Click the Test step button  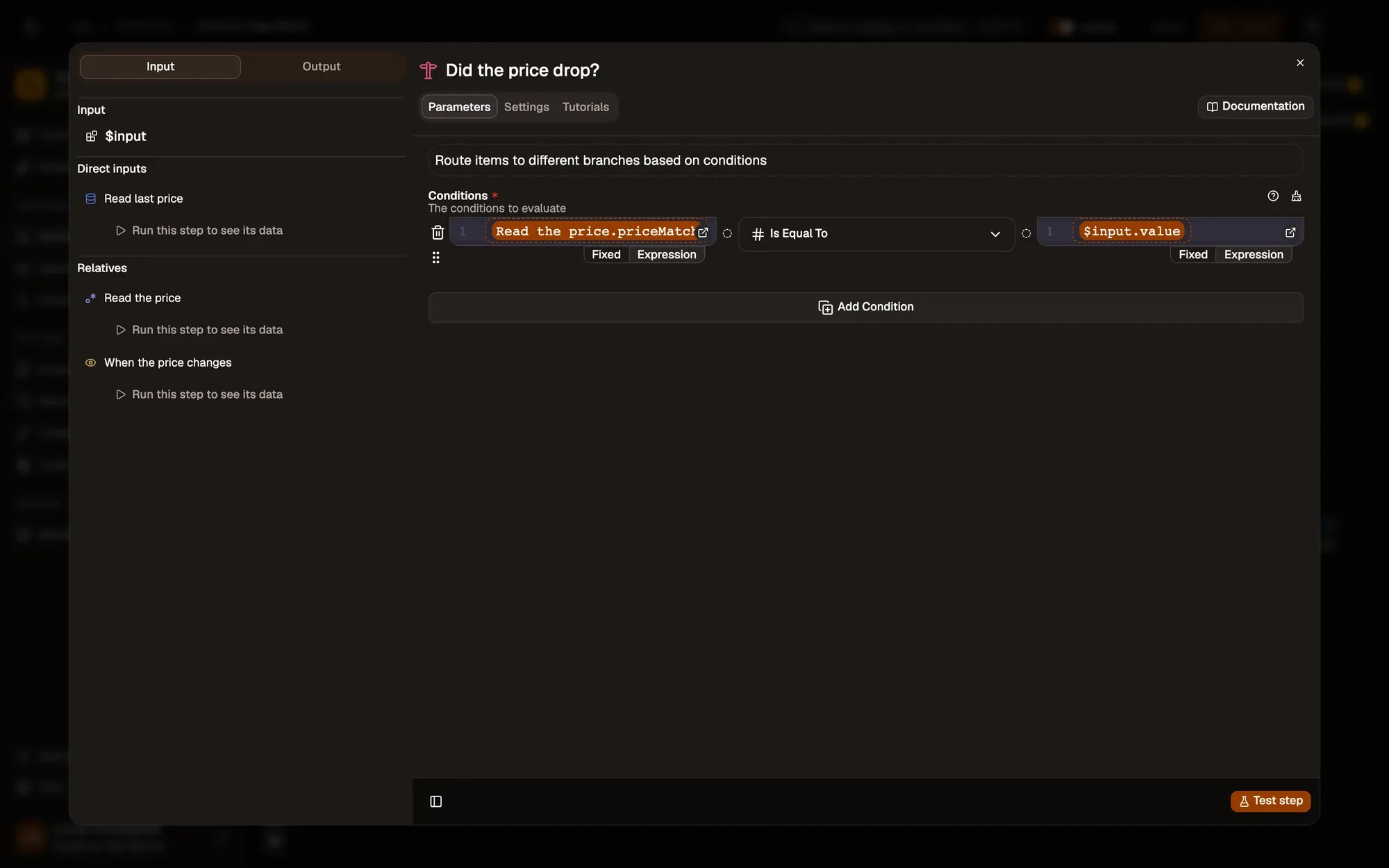1271,801
